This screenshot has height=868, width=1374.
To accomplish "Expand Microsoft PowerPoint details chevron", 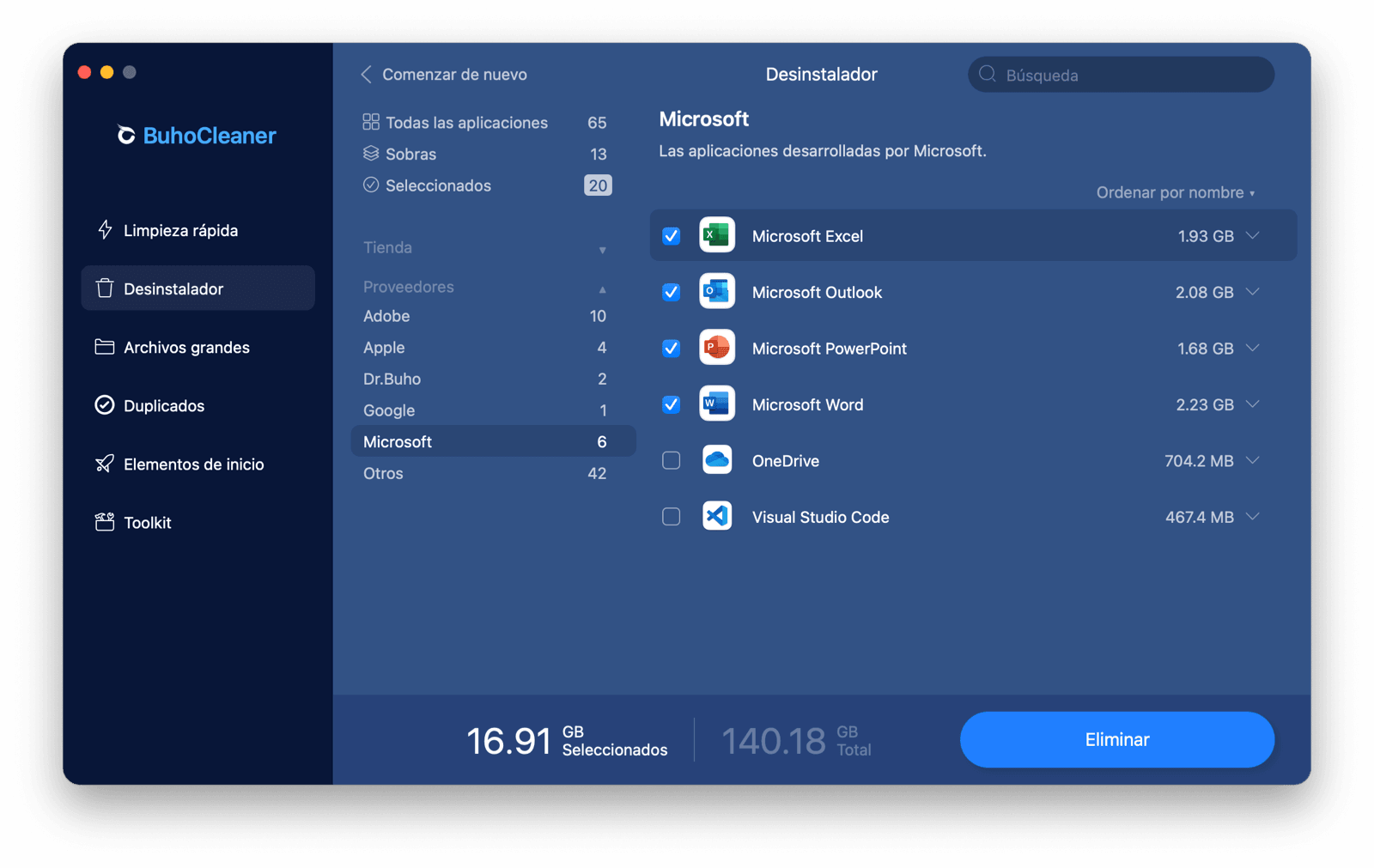I will click(1253, 348).
